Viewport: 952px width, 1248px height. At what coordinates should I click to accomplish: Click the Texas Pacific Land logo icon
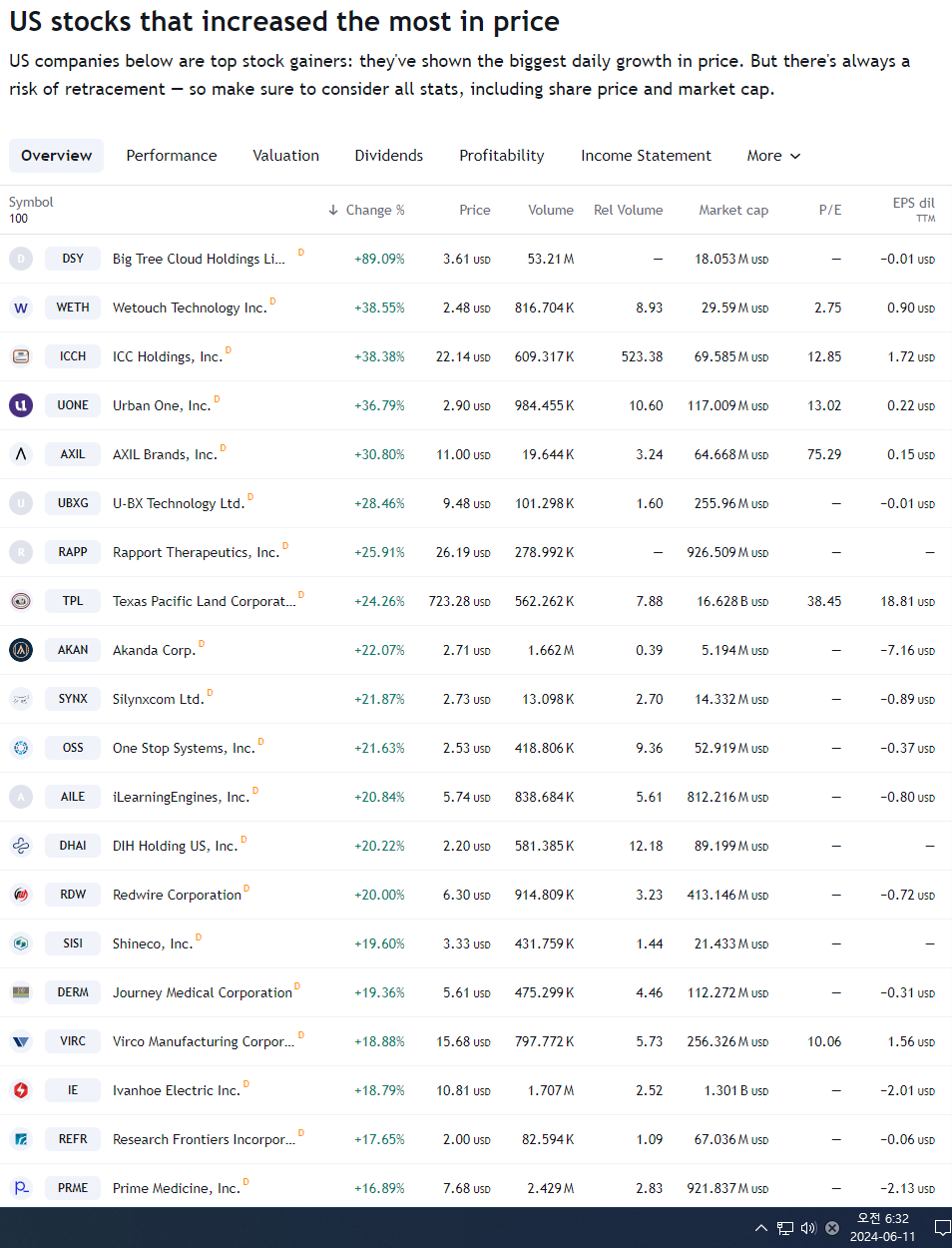(x=21, y=601)
